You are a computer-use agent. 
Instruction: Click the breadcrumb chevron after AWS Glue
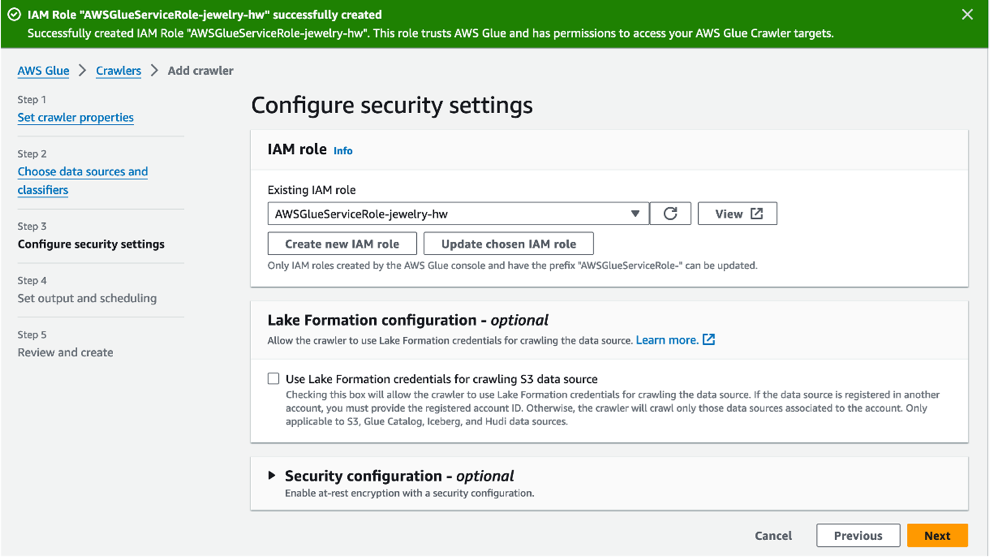coord(83,71)
